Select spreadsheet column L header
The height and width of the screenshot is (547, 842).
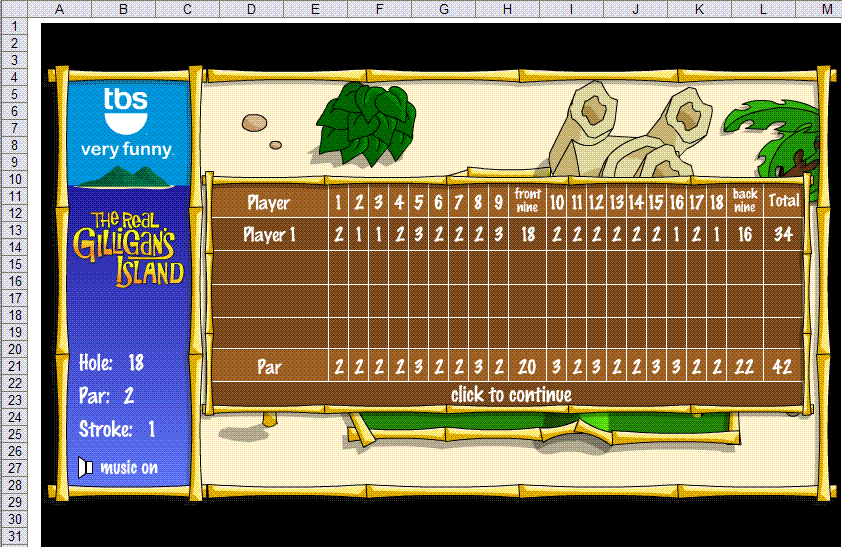(763, 9)
